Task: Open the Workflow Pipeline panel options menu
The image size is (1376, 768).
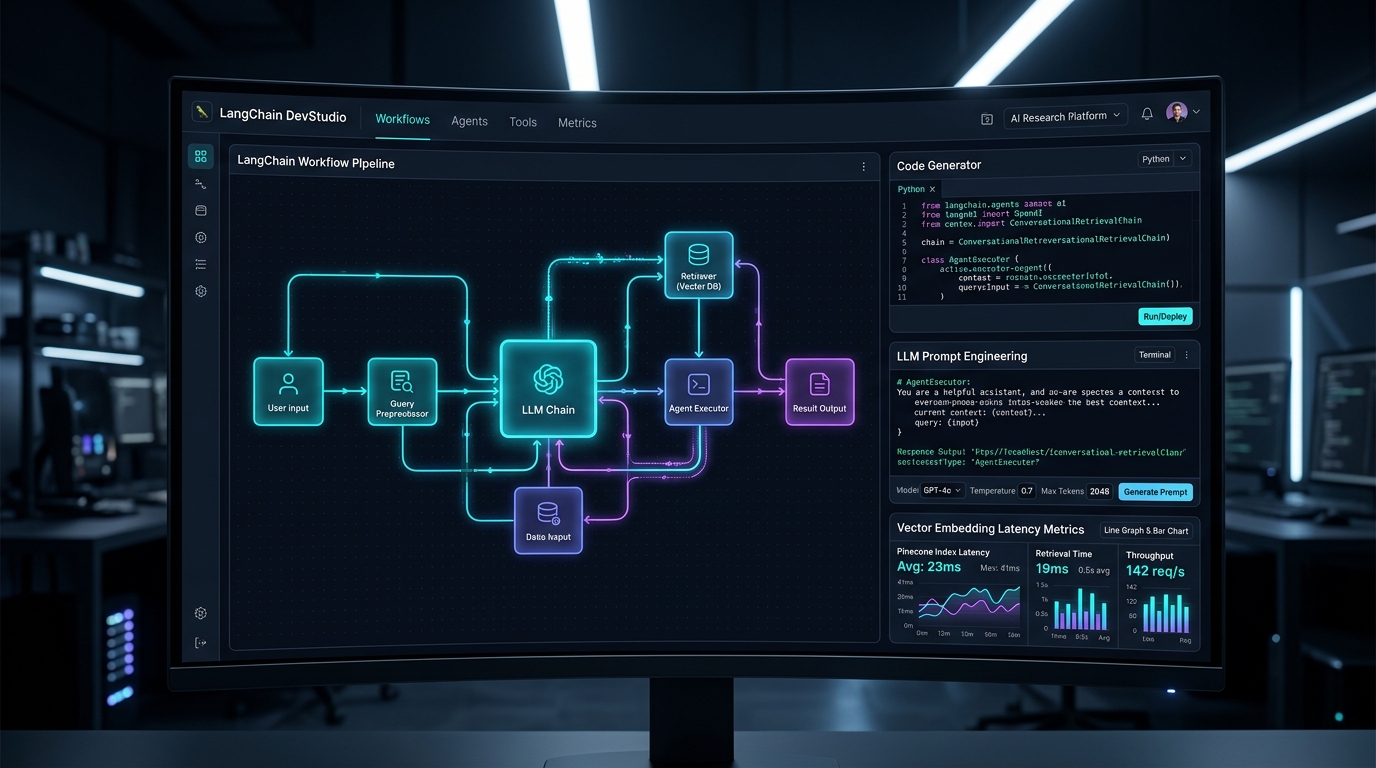Action: coord(864,167)
